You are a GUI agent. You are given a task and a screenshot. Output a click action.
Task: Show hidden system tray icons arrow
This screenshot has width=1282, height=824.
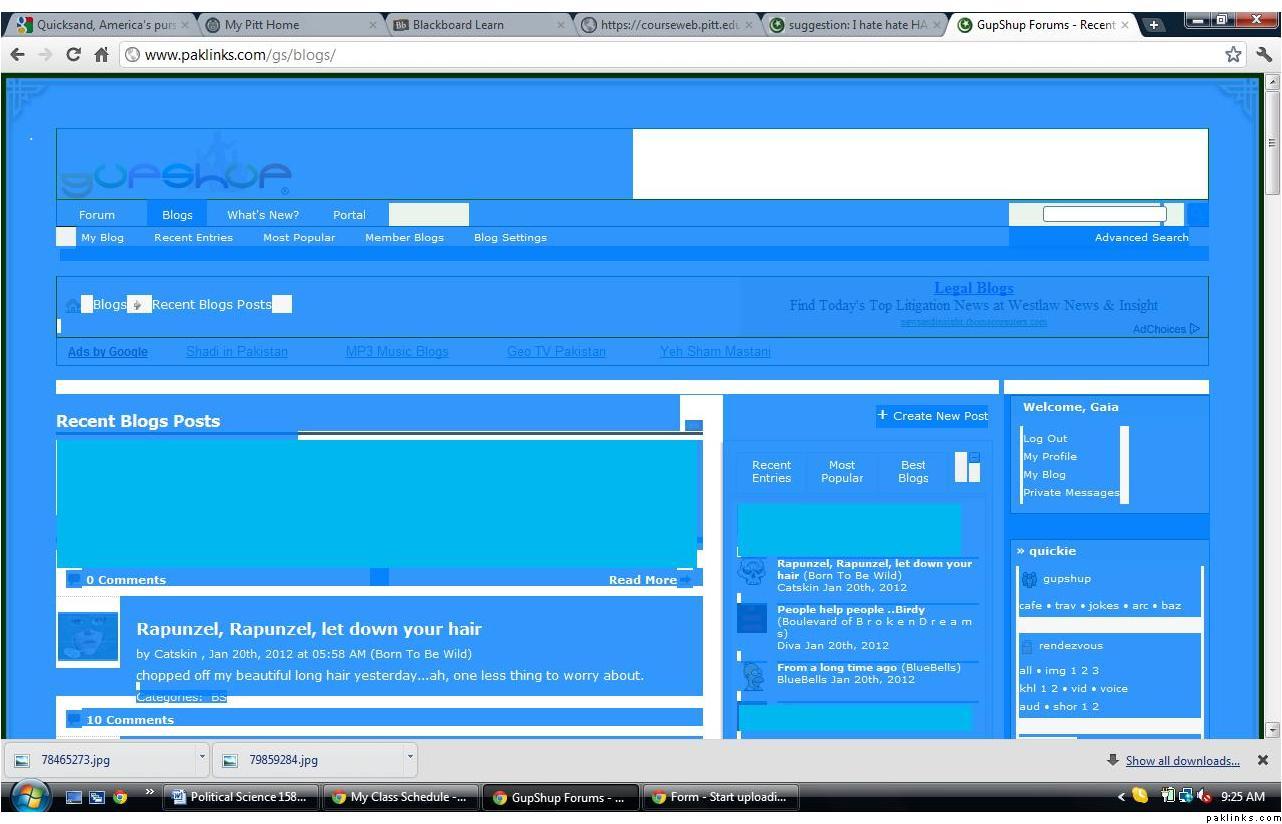1120,797
